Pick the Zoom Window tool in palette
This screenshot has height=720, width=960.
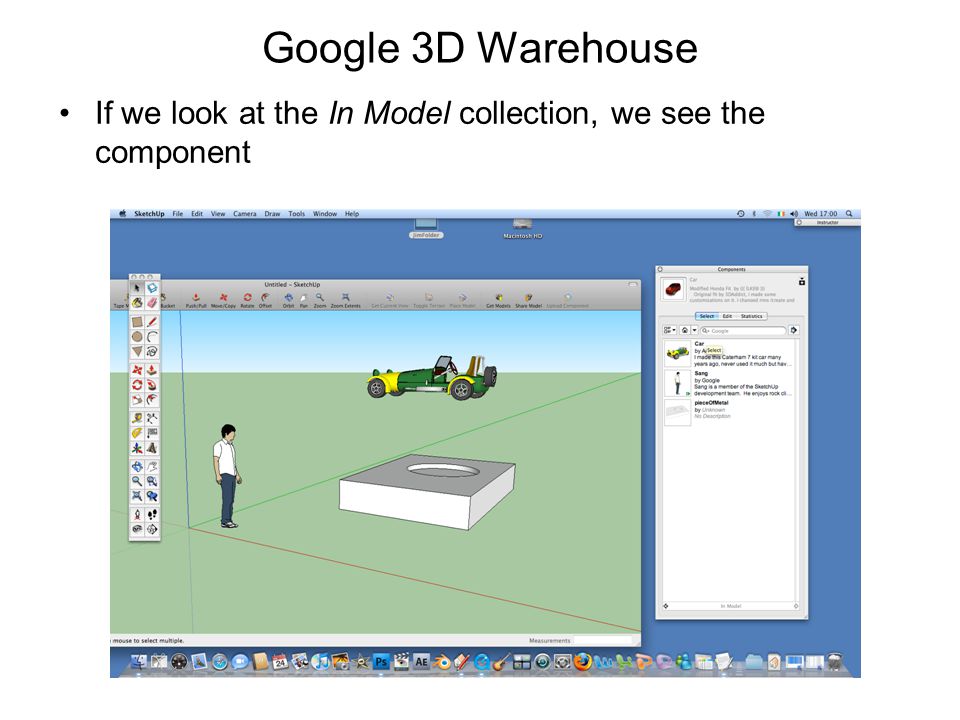pyautogui.click(x=152, y=482)
